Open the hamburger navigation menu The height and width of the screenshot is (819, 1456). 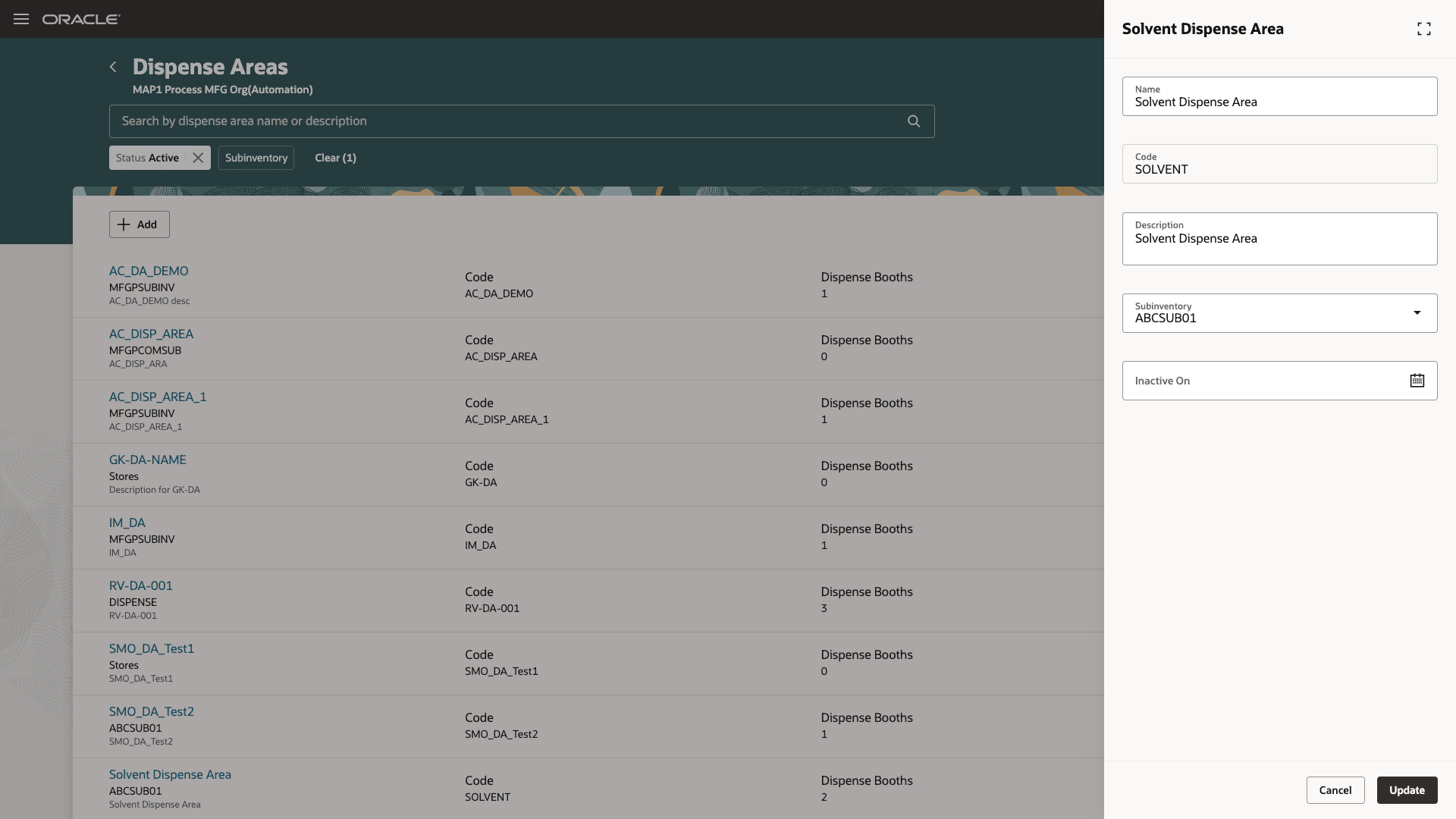(21, 19)
